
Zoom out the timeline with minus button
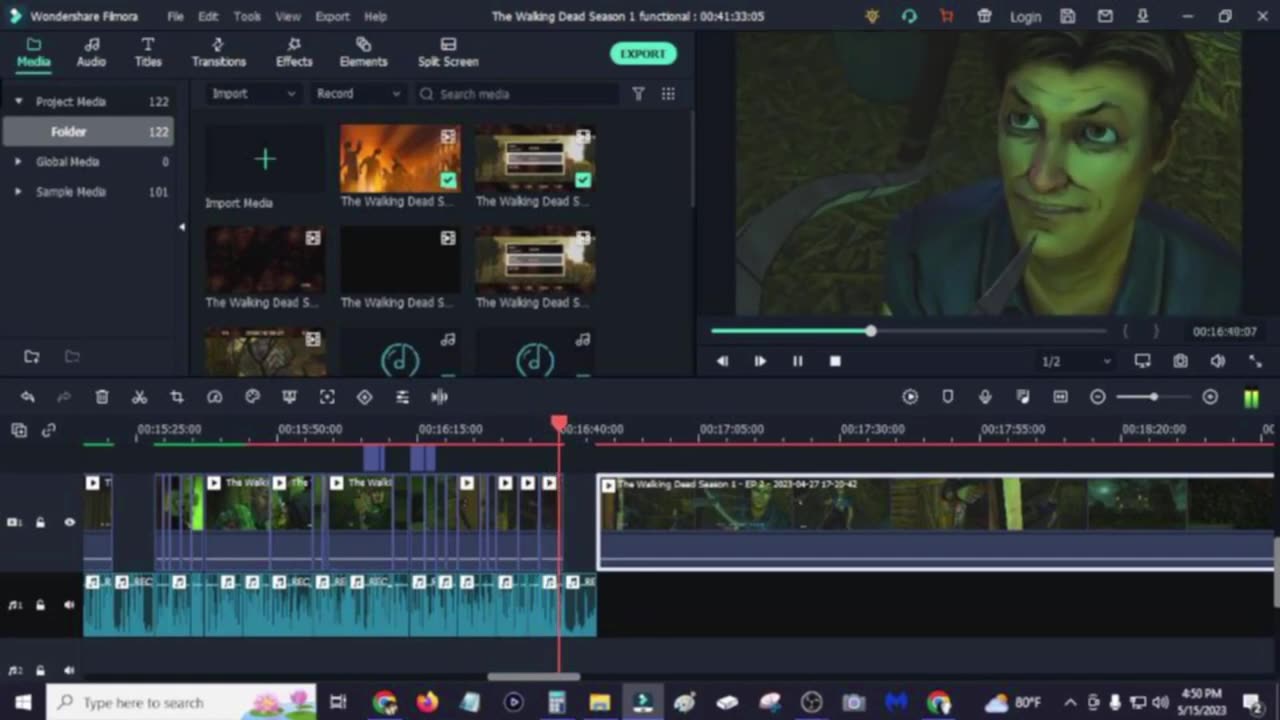(1097, 397)
